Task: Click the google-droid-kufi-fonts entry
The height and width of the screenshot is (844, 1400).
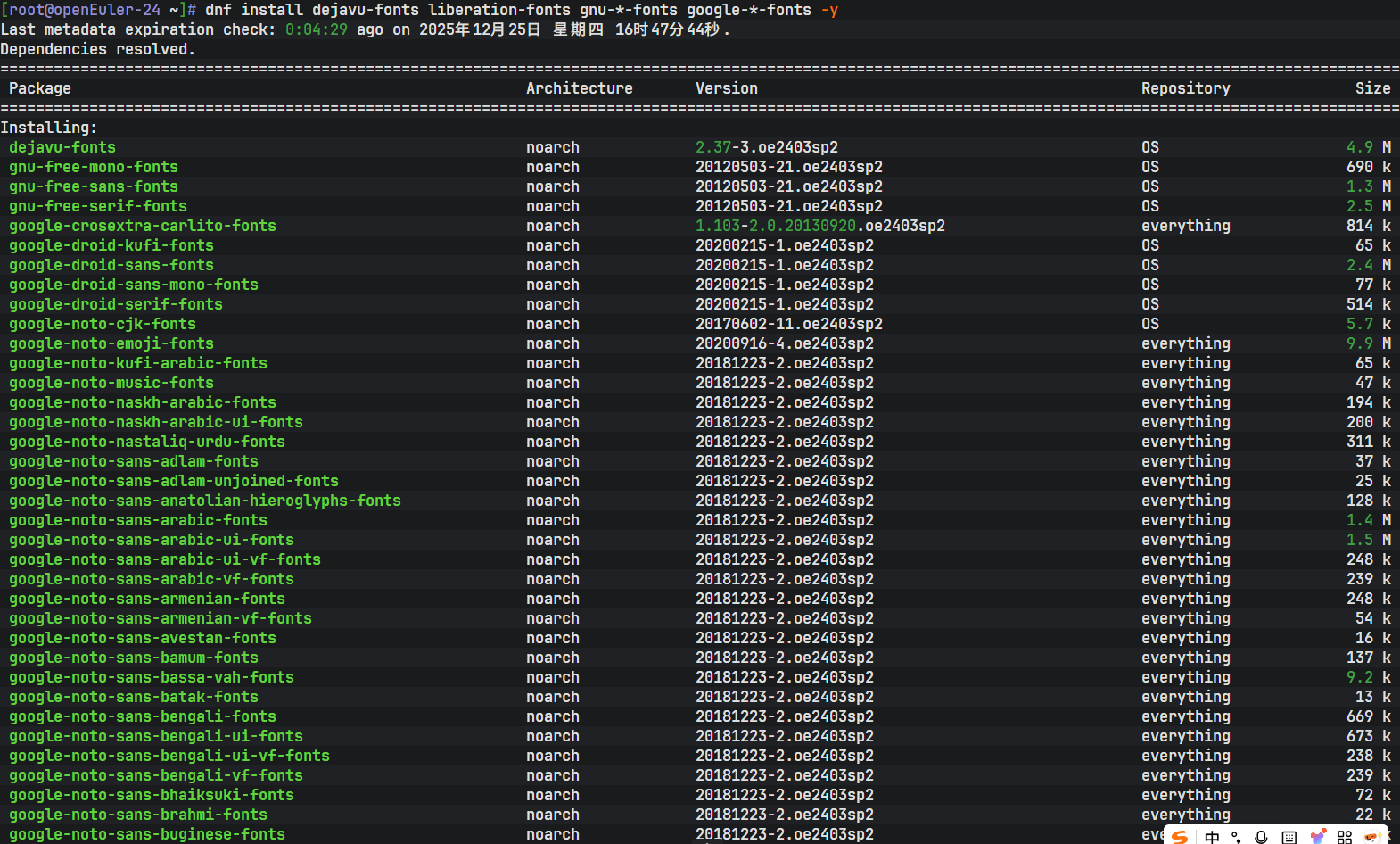Action: tap(111, 245)
